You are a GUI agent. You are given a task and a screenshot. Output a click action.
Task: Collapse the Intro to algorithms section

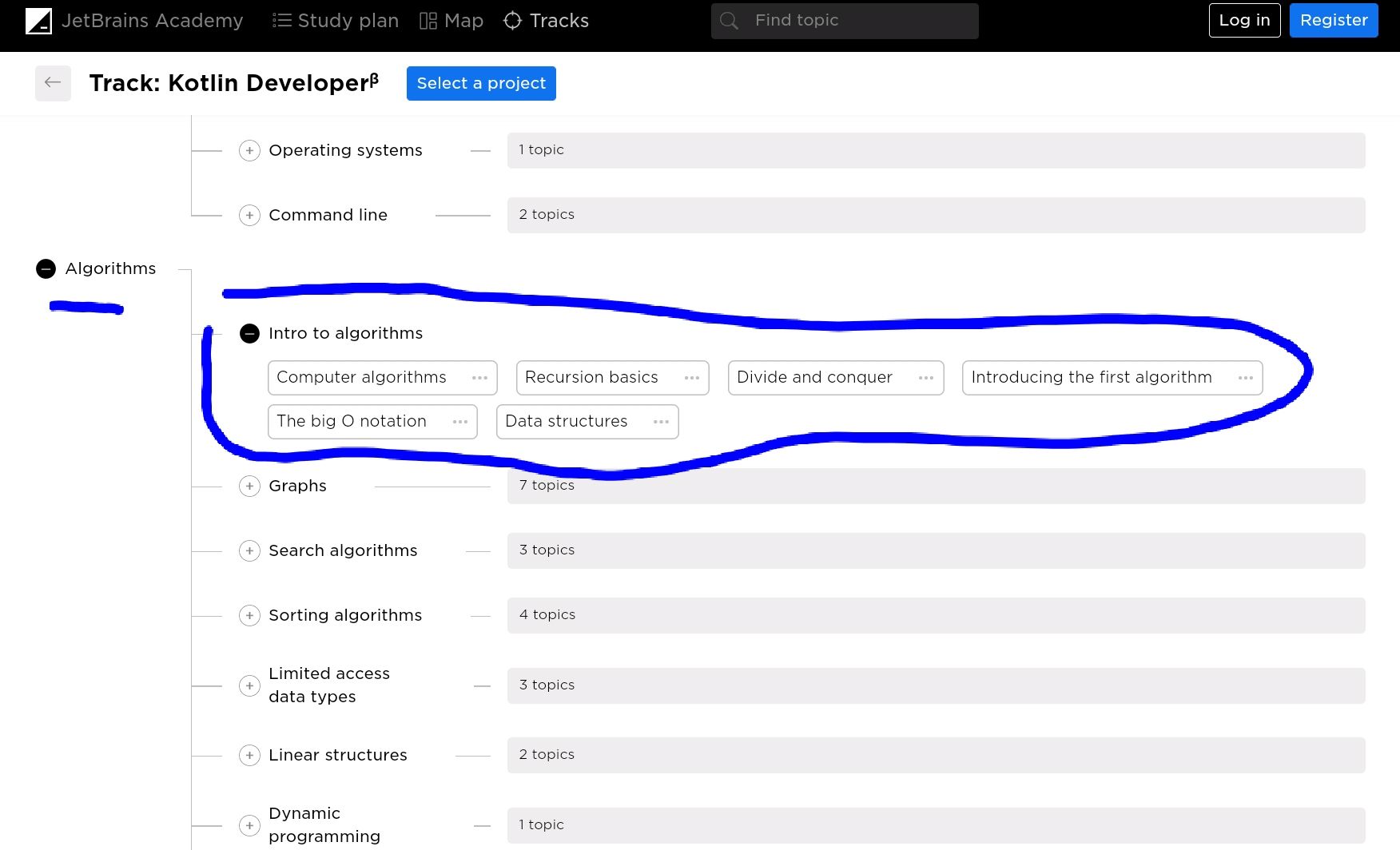[249, 334]
